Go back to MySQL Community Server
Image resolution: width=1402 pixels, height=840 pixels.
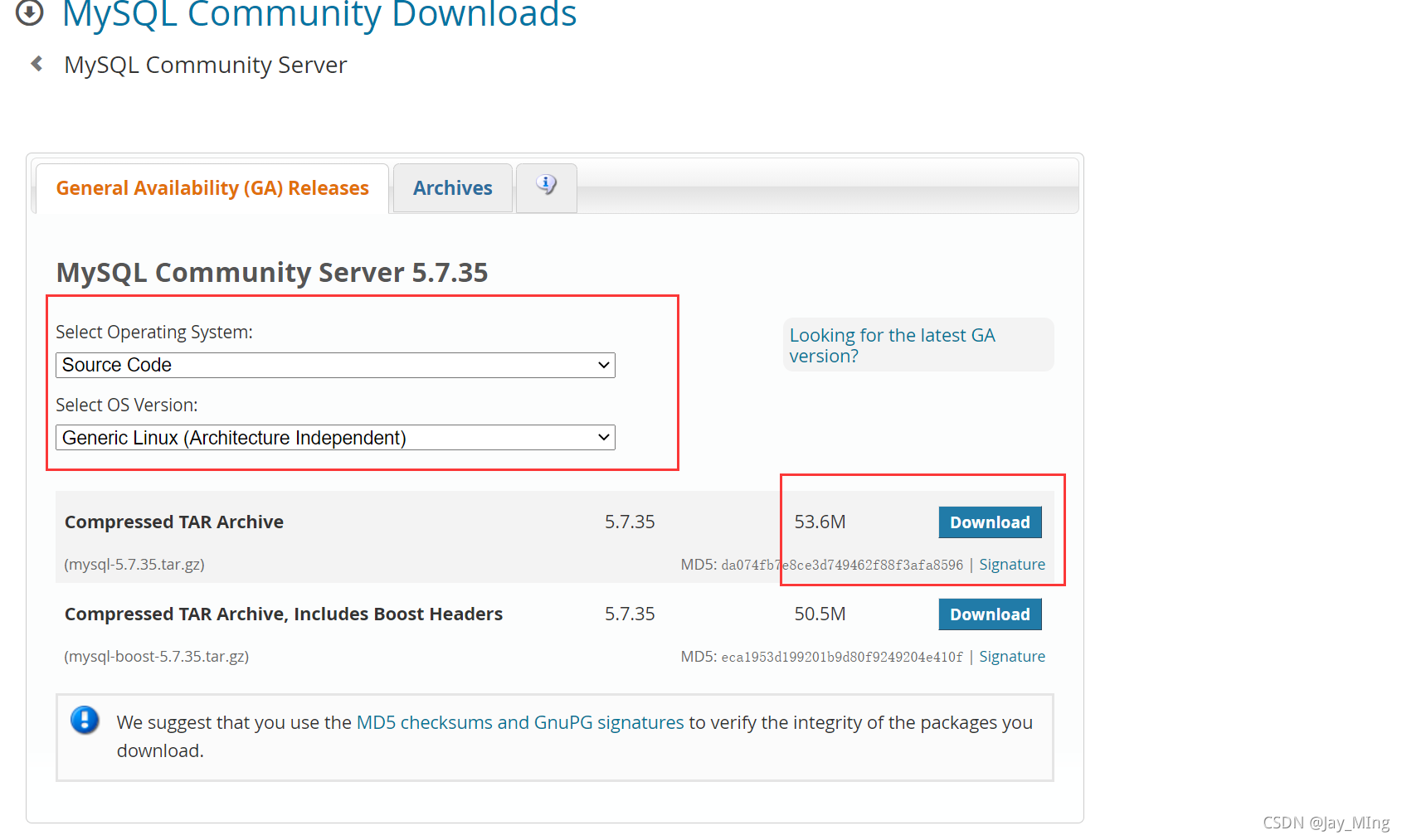tap(205, 65)
